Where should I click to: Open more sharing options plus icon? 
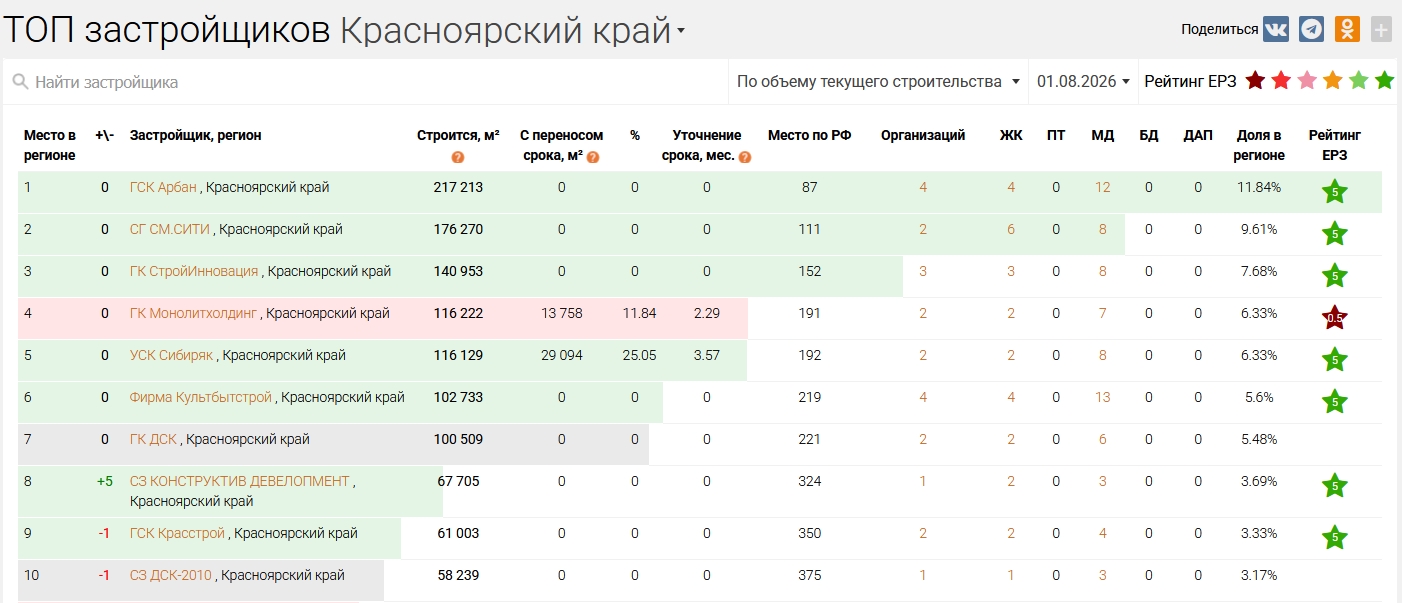point(1381,30)
